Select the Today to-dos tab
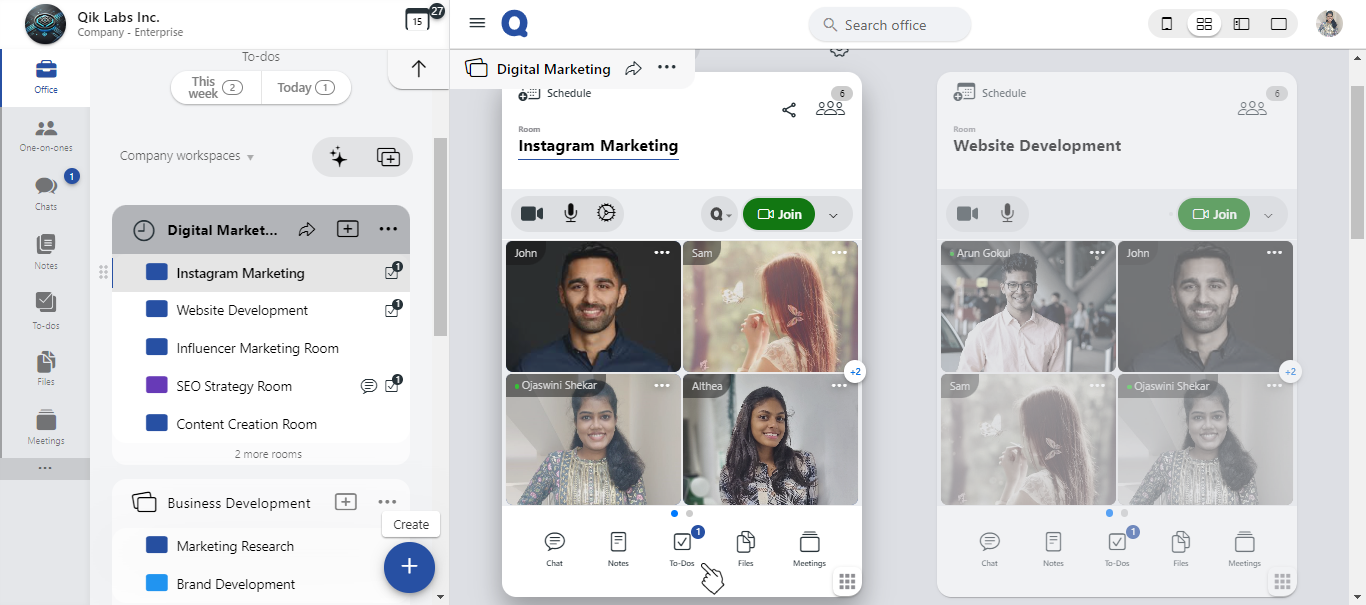 pyautogui.click(x=306, y=88)
